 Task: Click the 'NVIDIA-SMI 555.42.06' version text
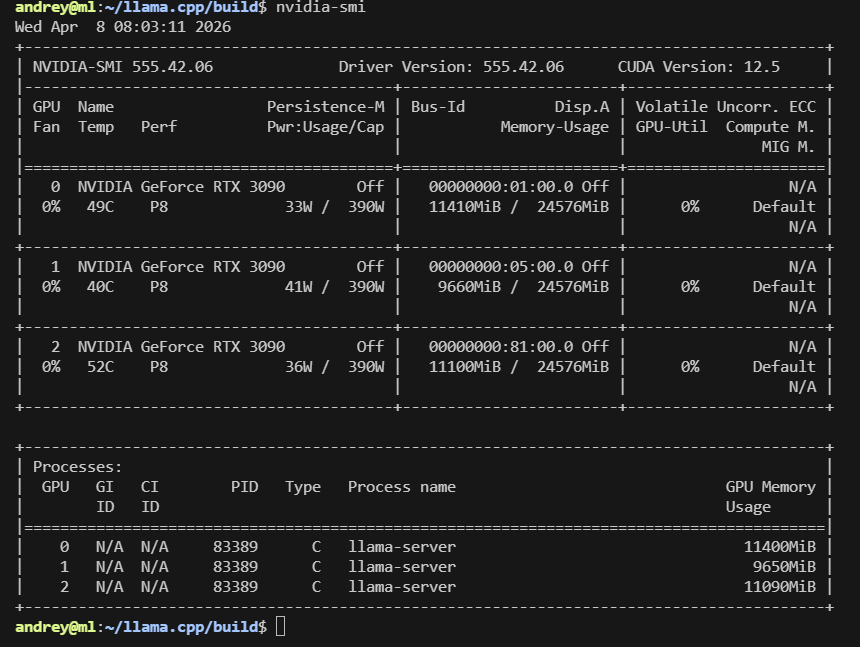click(123, 67)
